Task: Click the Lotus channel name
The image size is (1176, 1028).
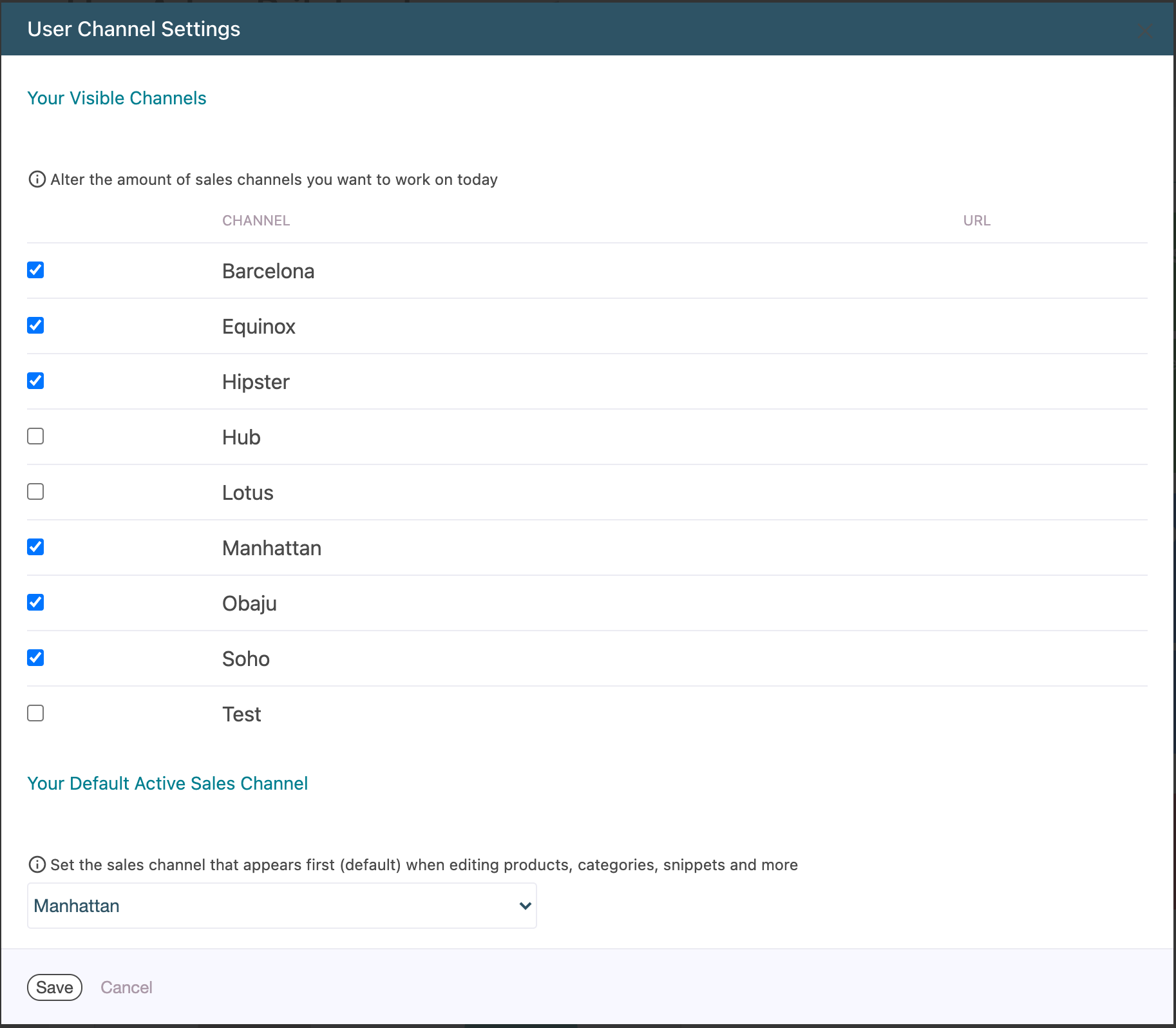Action: 247,493
